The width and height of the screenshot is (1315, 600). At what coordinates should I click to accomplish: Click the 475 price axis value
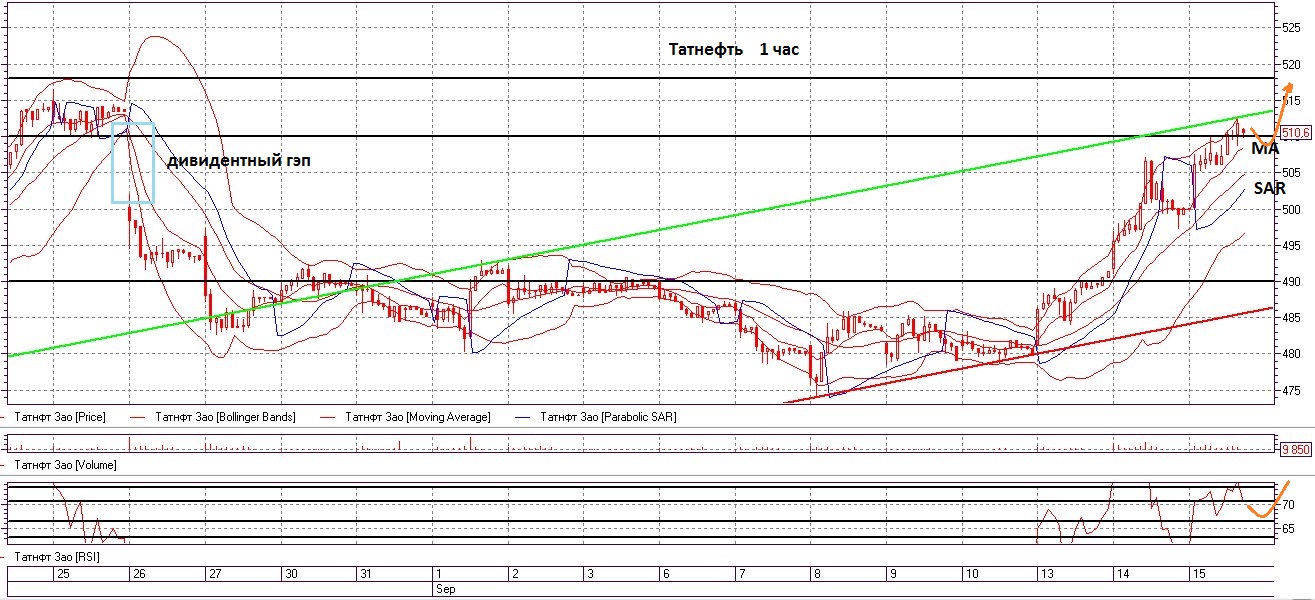click(1292, 390)
